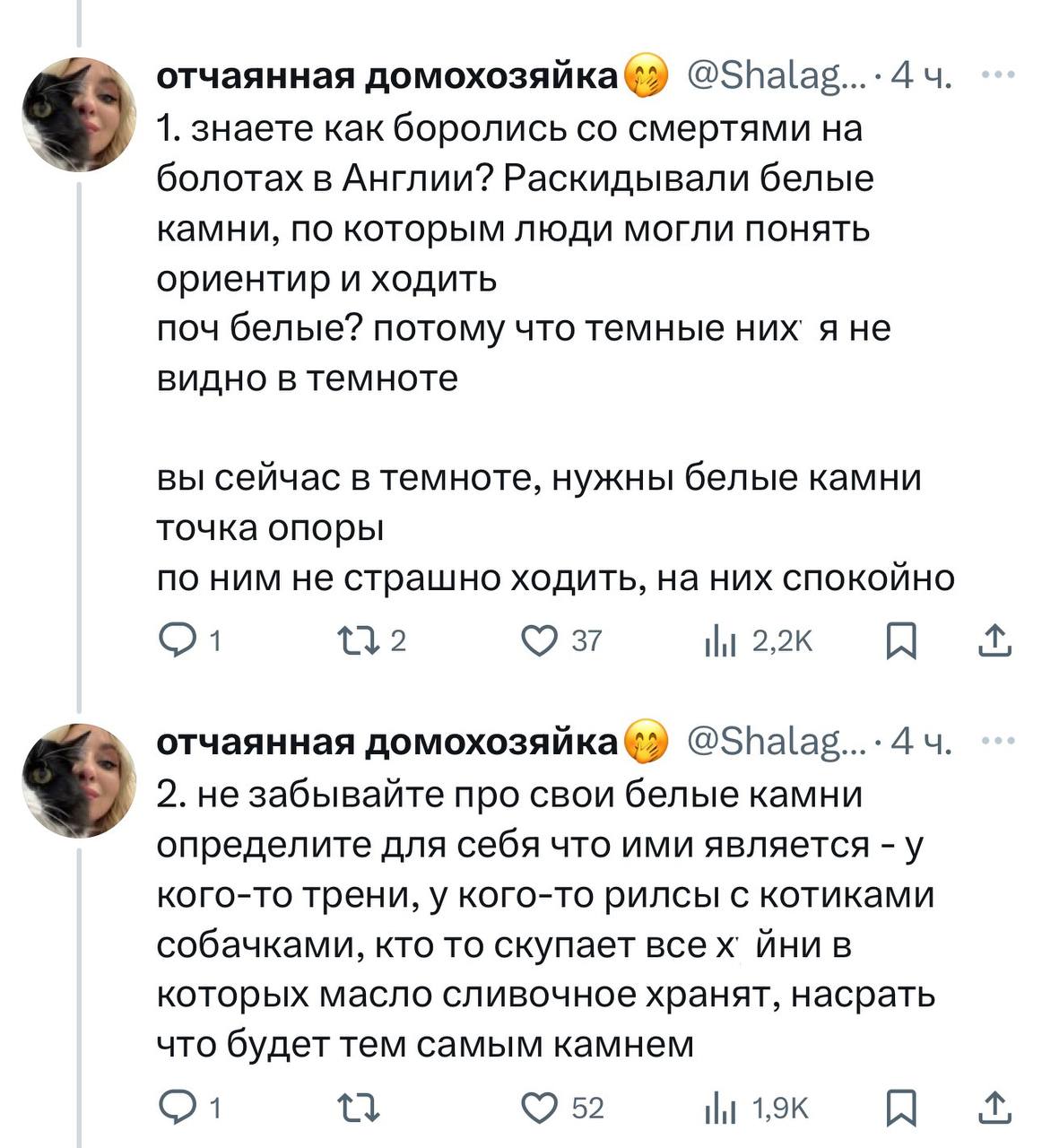The height and width of the screenshot is (1148, 1042).
Task: Open more options menu on first tweet
Action: (999, 75)
